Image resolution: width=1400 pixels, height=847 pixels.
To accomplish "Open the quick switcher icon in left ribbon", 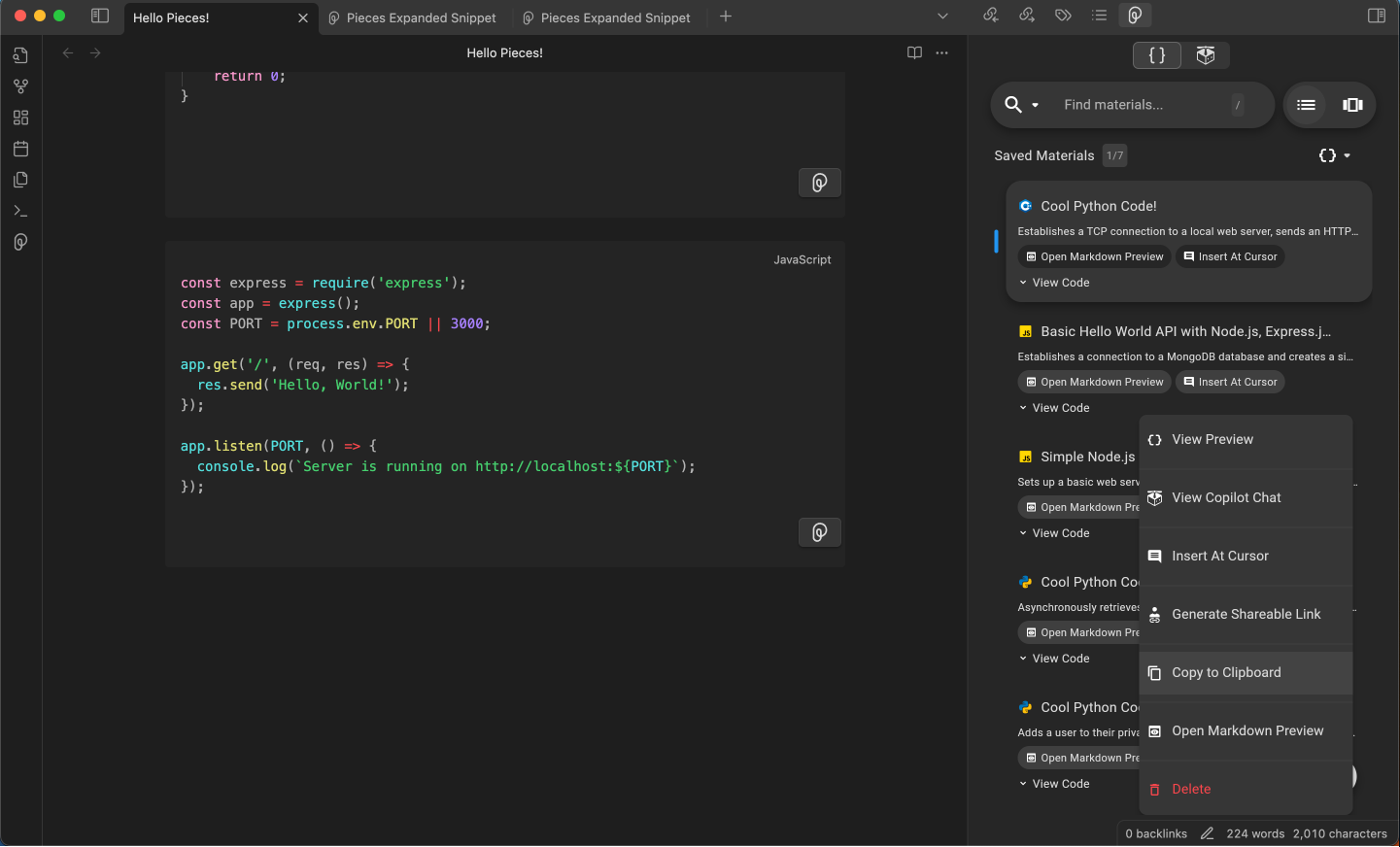I will (x=20, y=55).
